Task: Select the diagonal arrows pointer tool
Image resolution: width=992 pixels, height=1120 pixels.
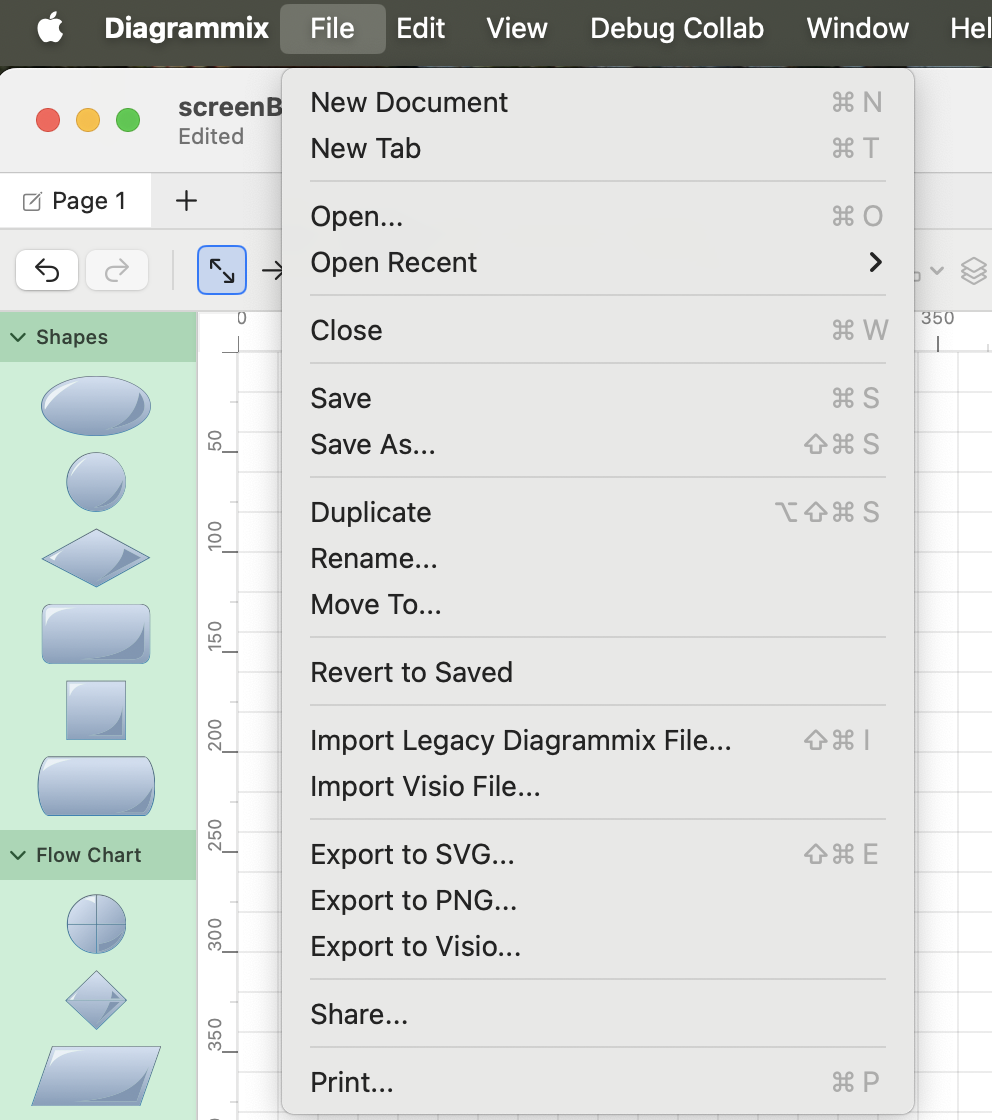Action: (222, 270)
